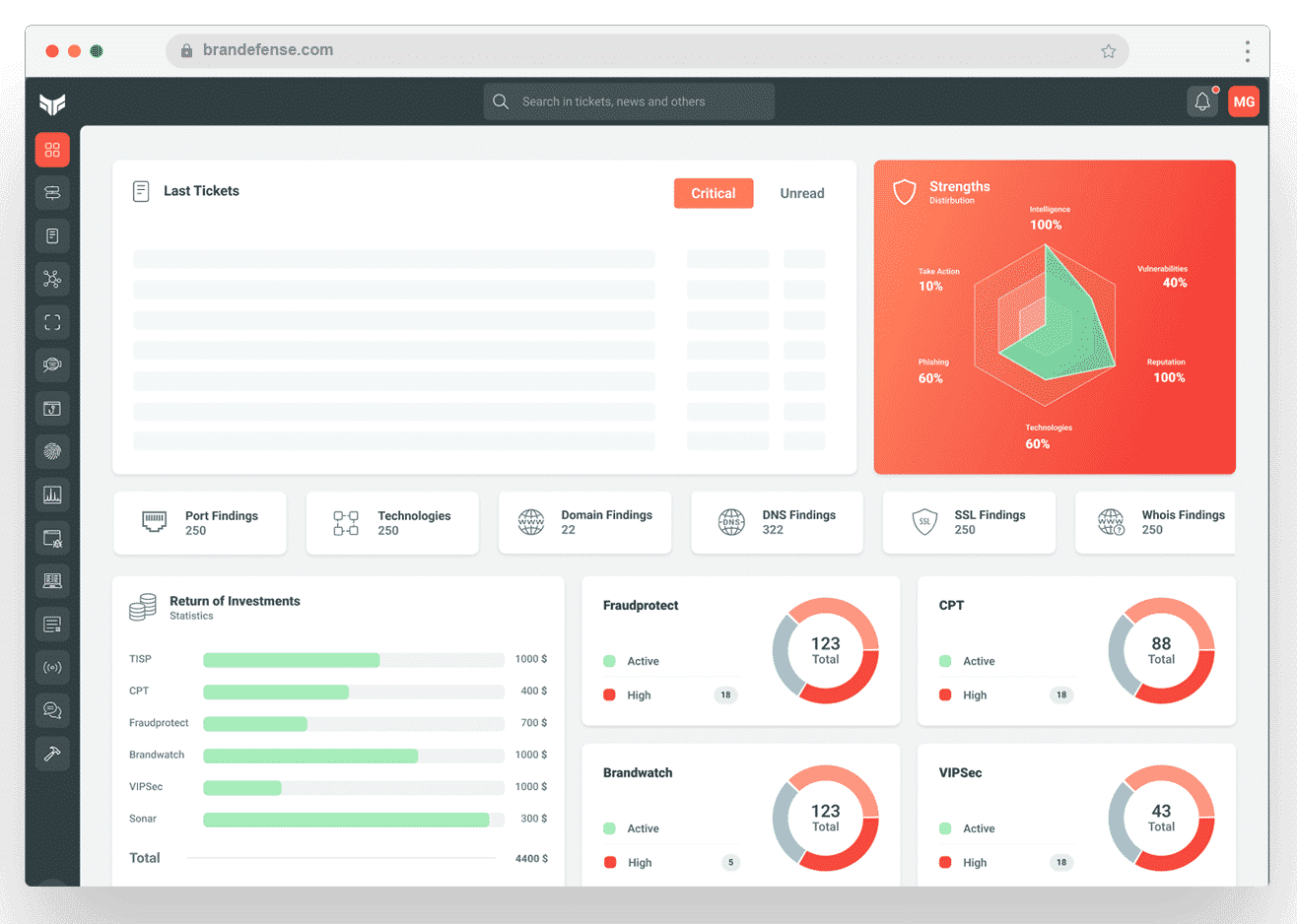Select the network nodes icon in sidebar

coord(51,279)
